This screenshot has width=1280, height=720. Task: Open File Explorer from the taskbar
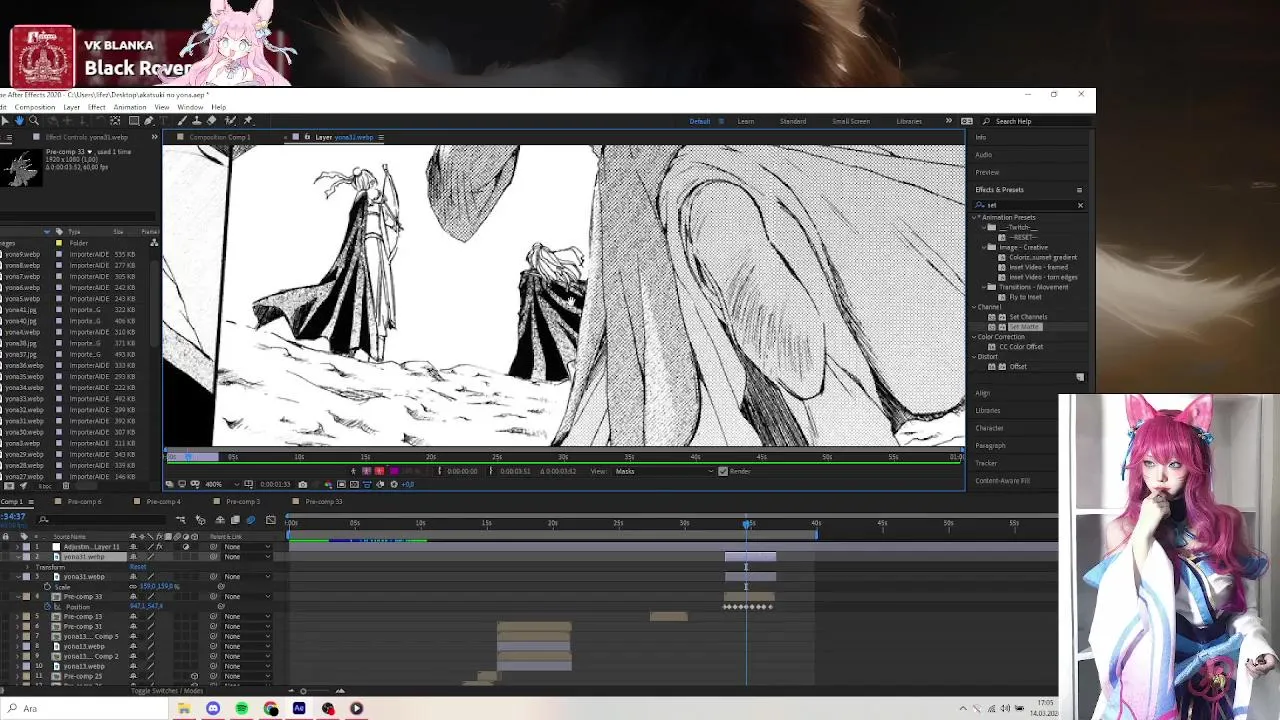click(x=184, y=708)
